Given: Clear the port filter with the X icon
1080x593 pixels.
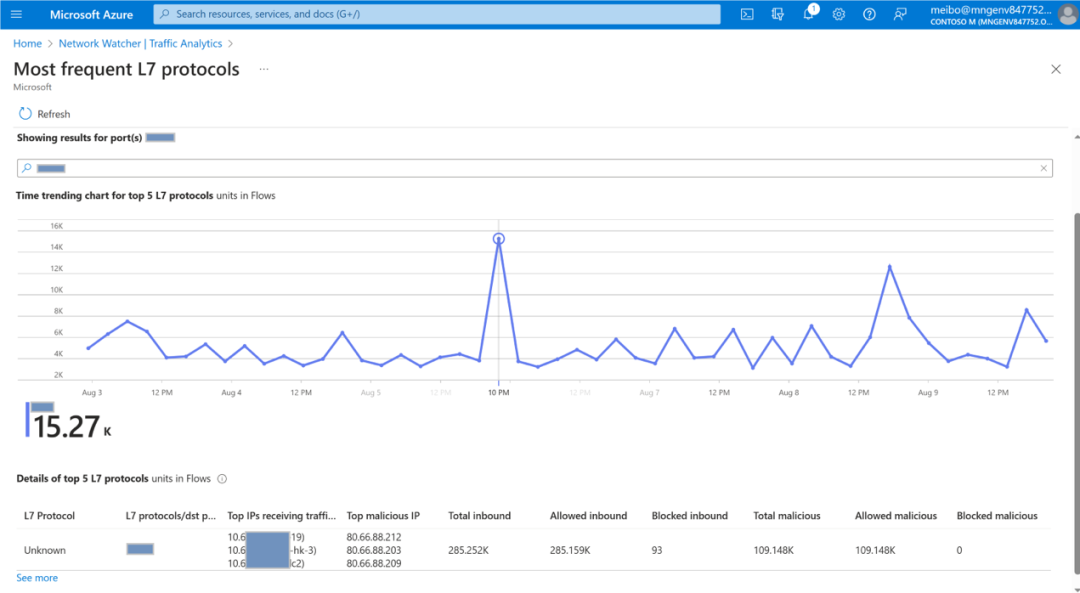Looking at the screenshot, I should coord(1044,169).
